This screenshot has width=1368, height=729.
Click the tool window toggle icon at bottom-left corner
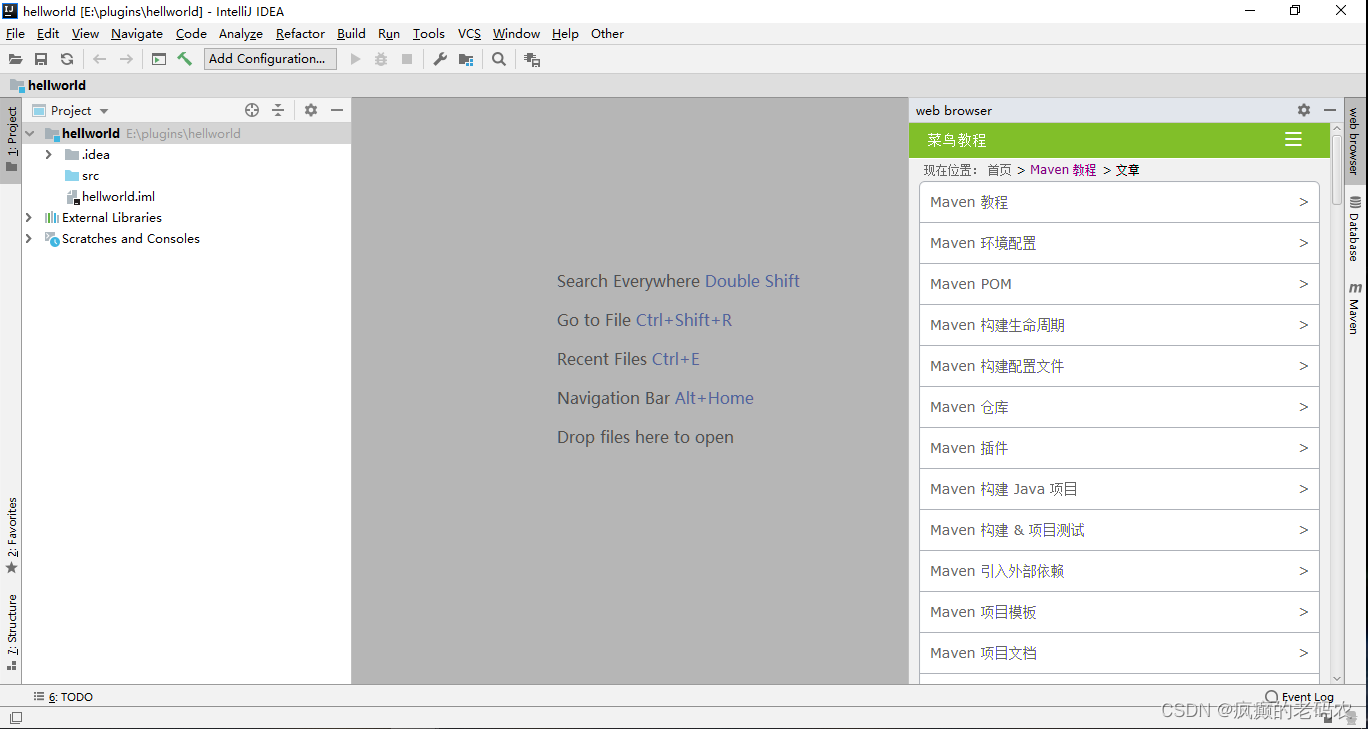tap(15, 717)
